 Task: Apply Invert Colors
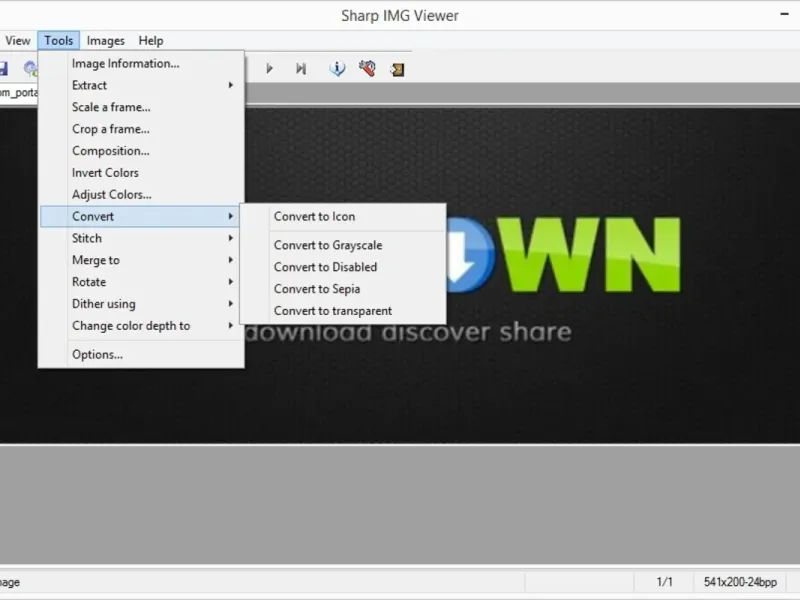[141, 173]
